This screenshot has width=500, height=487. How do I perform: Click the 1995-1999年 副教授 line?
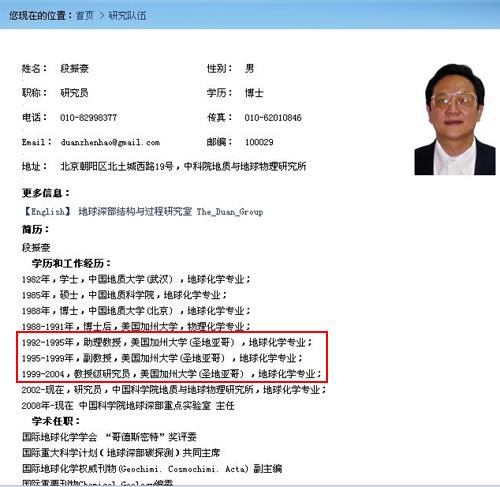click(162, 358)
